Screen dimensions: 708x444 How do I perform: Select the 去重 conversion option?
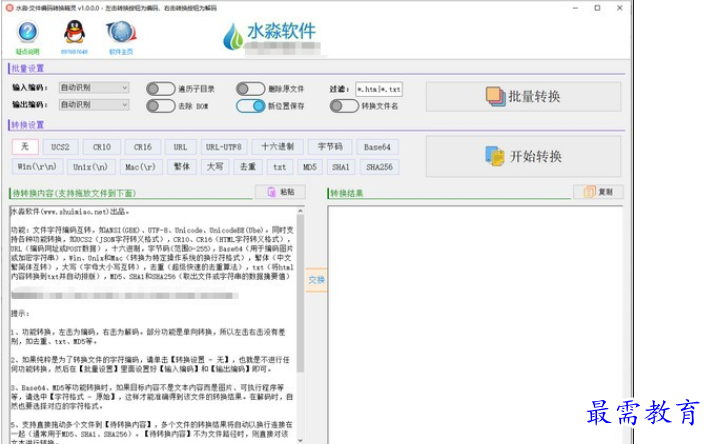click(247, 167)
